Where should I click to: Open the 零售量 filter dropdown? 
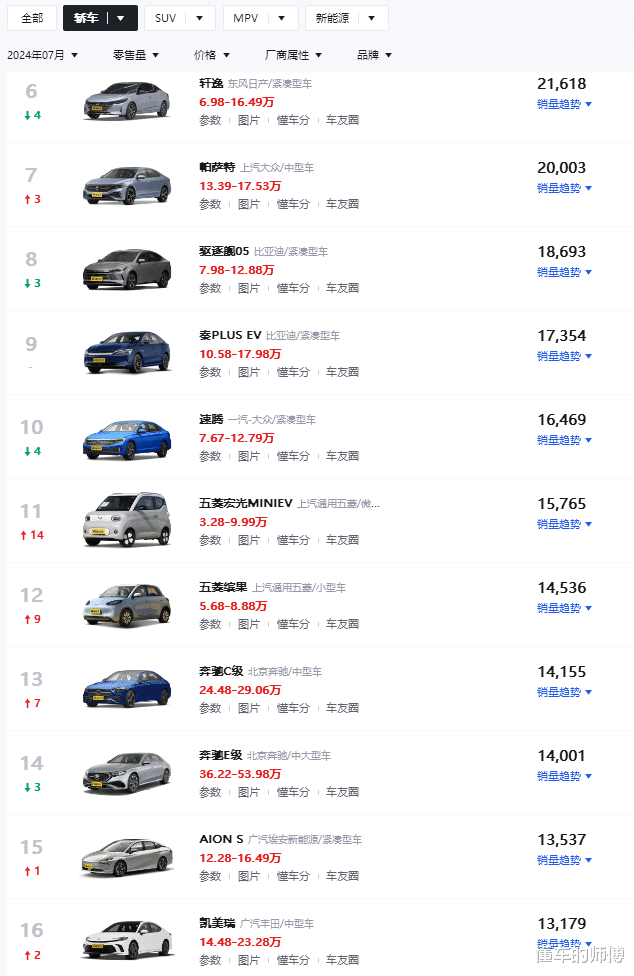point(136,55)
